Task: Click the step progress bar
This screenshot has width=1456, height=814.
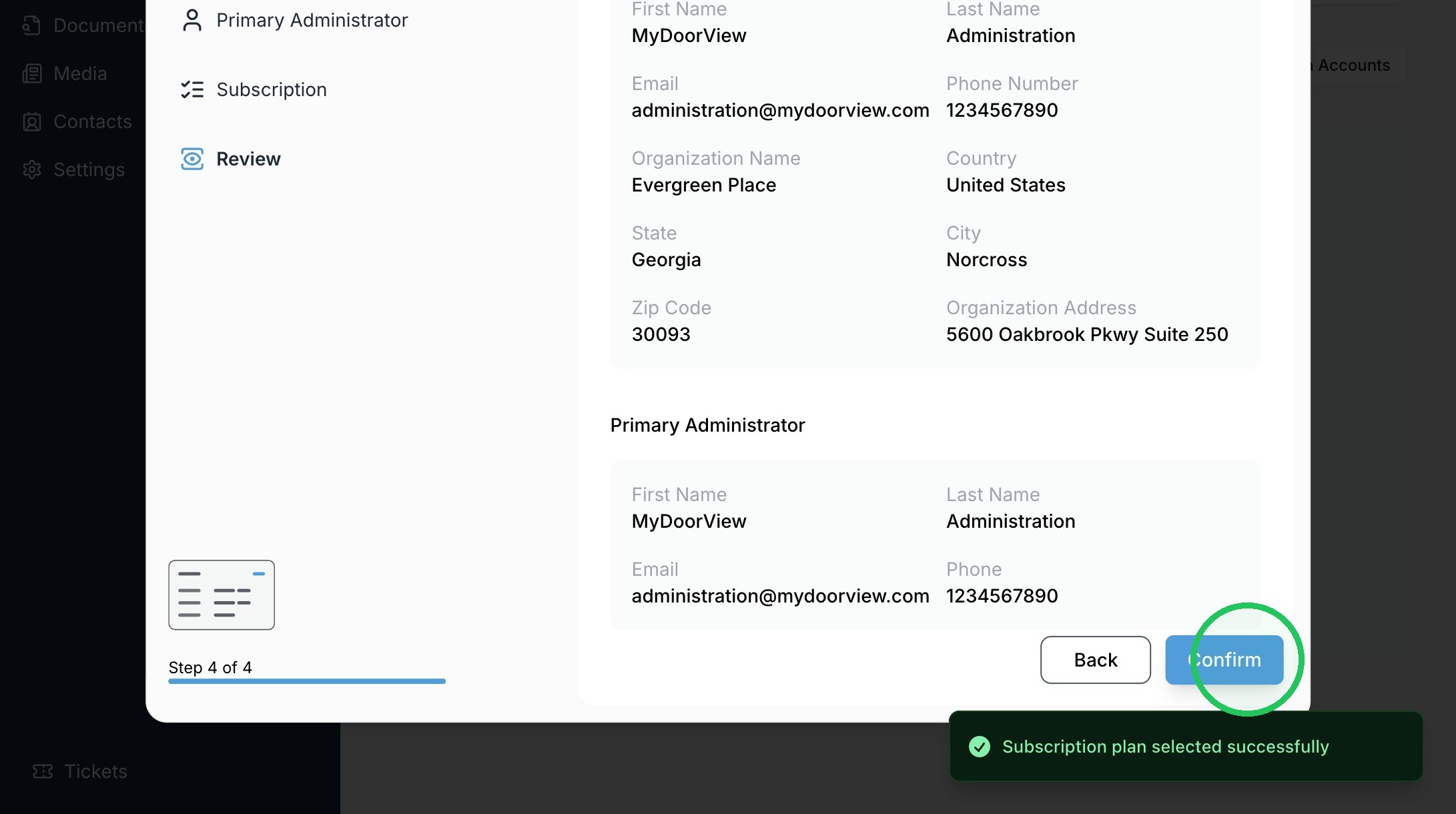Action: click(307, 681)
